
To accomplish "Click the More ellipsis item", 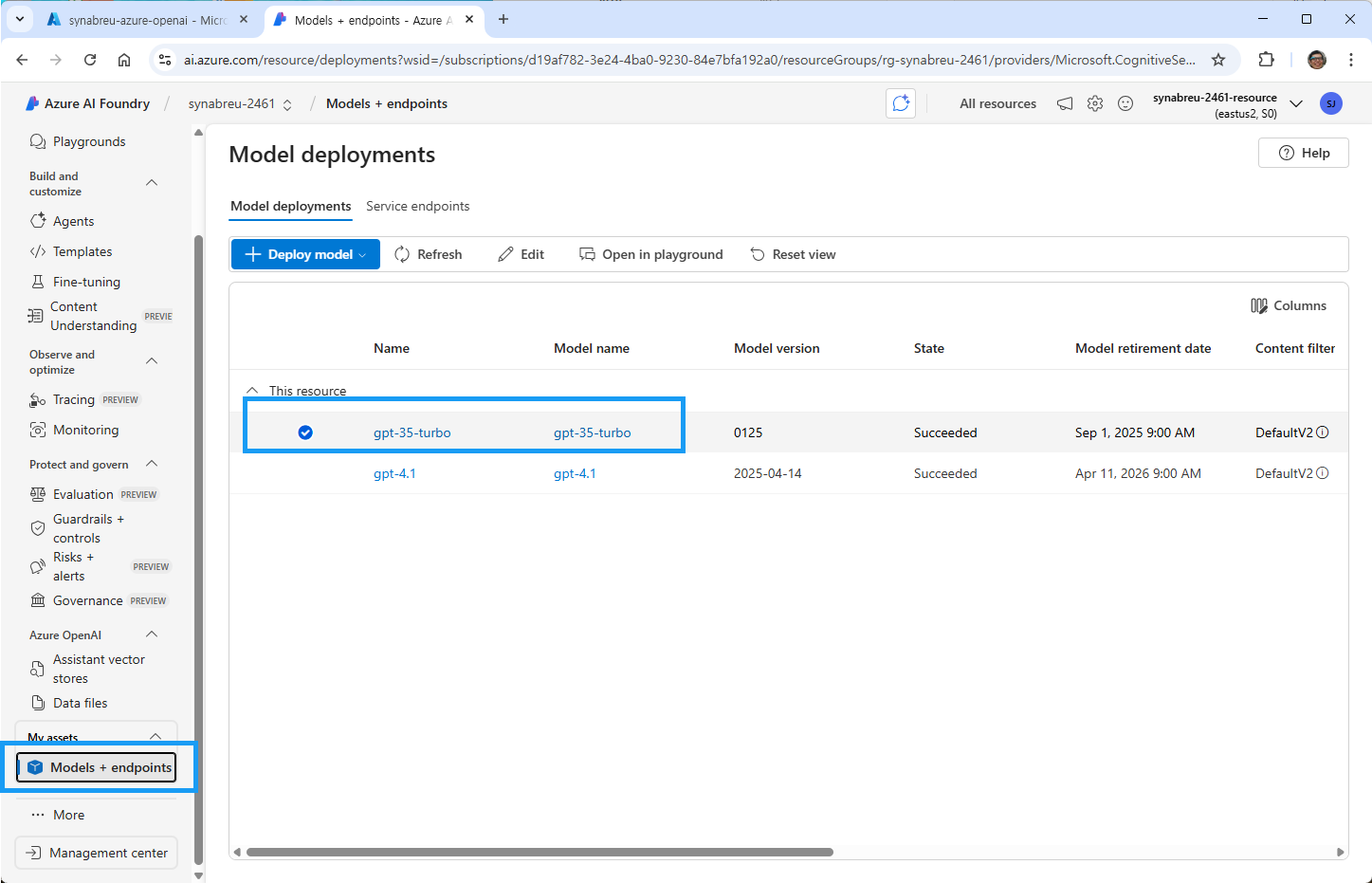I will 57,815.
